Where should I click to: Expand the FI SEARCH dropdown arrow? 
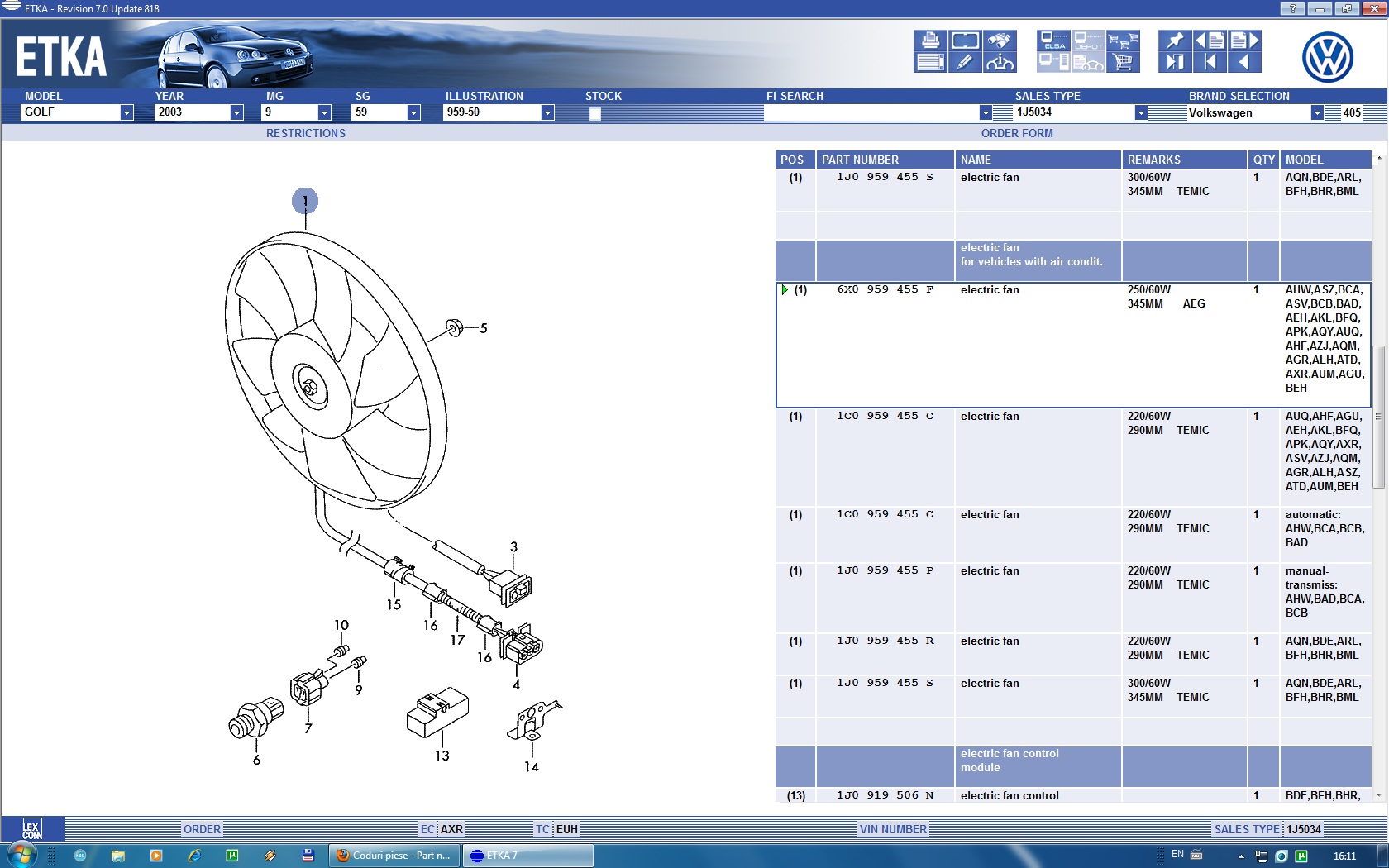(x=986, y=112)
